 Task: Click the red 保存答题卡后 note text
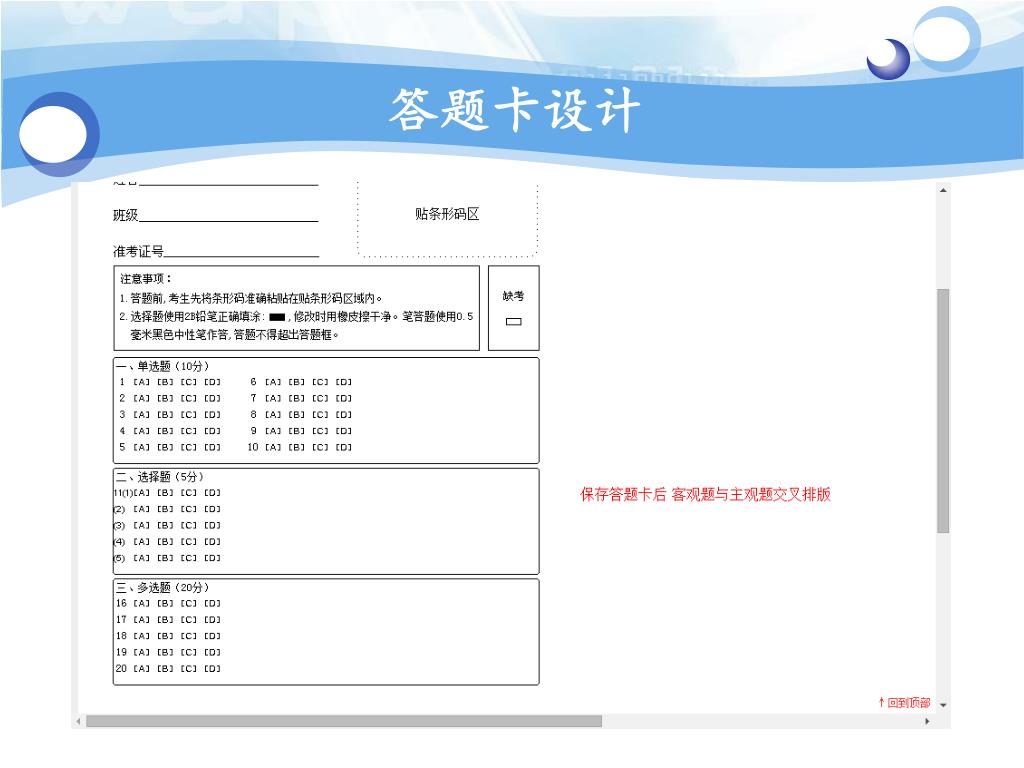[705, 494]
